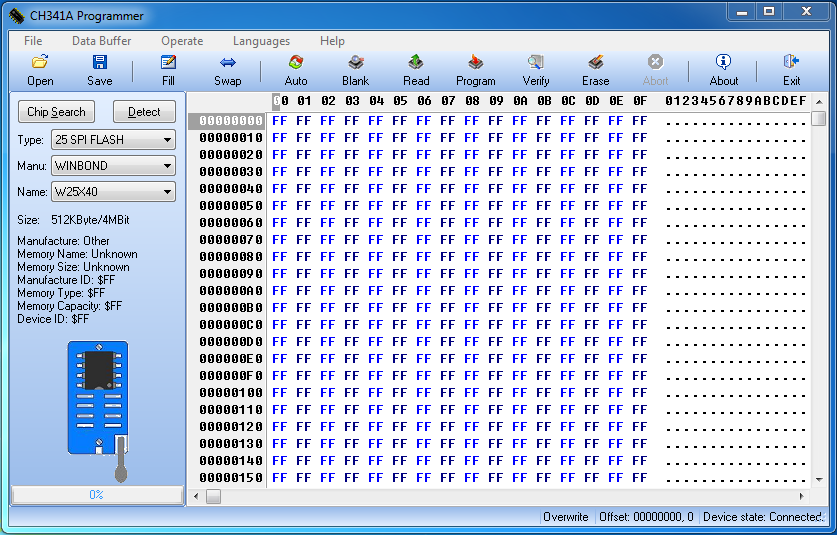
Task: Click the programmer socket diagram image
Action: [x=99, y=411]
